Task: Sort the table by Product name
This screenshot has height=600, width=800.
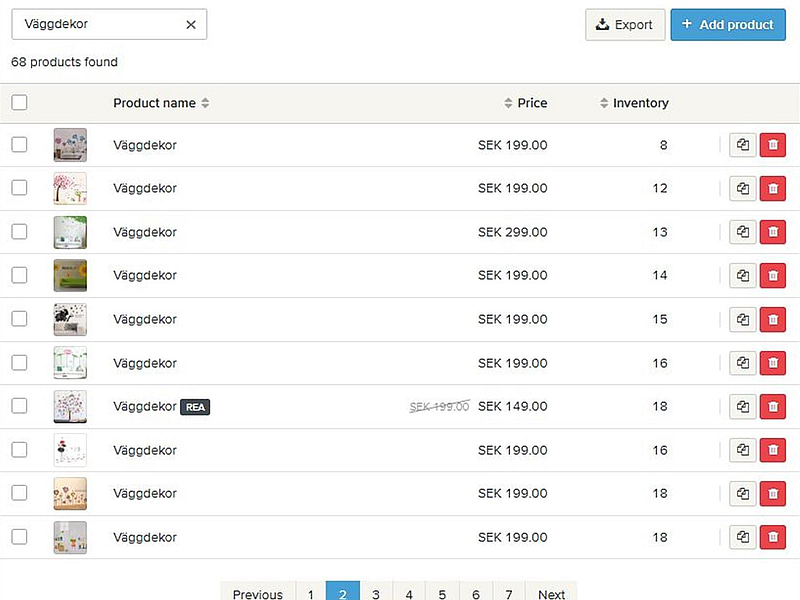Action: [161, 103]
